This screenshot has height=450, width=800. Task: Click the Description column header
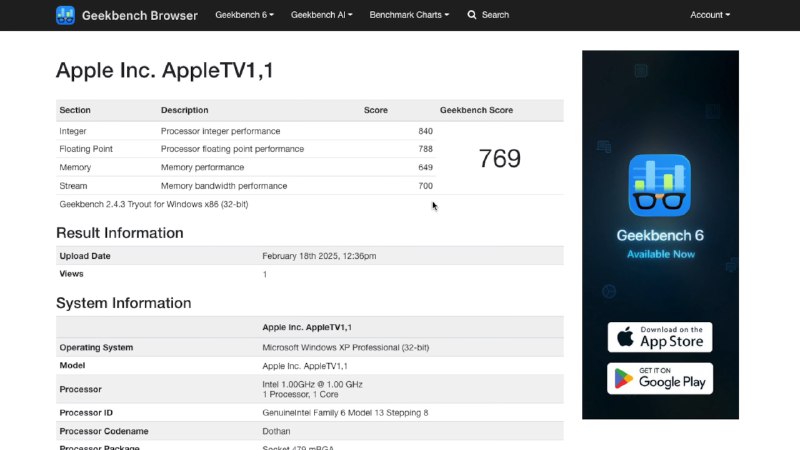pyautogui.click(x=184, y=110)
